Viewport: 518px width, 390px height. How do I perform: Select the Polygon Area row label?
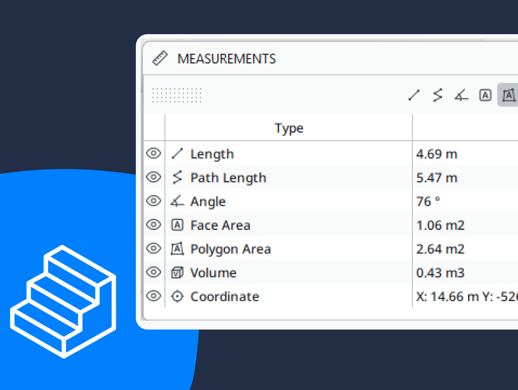coord(231,249)
